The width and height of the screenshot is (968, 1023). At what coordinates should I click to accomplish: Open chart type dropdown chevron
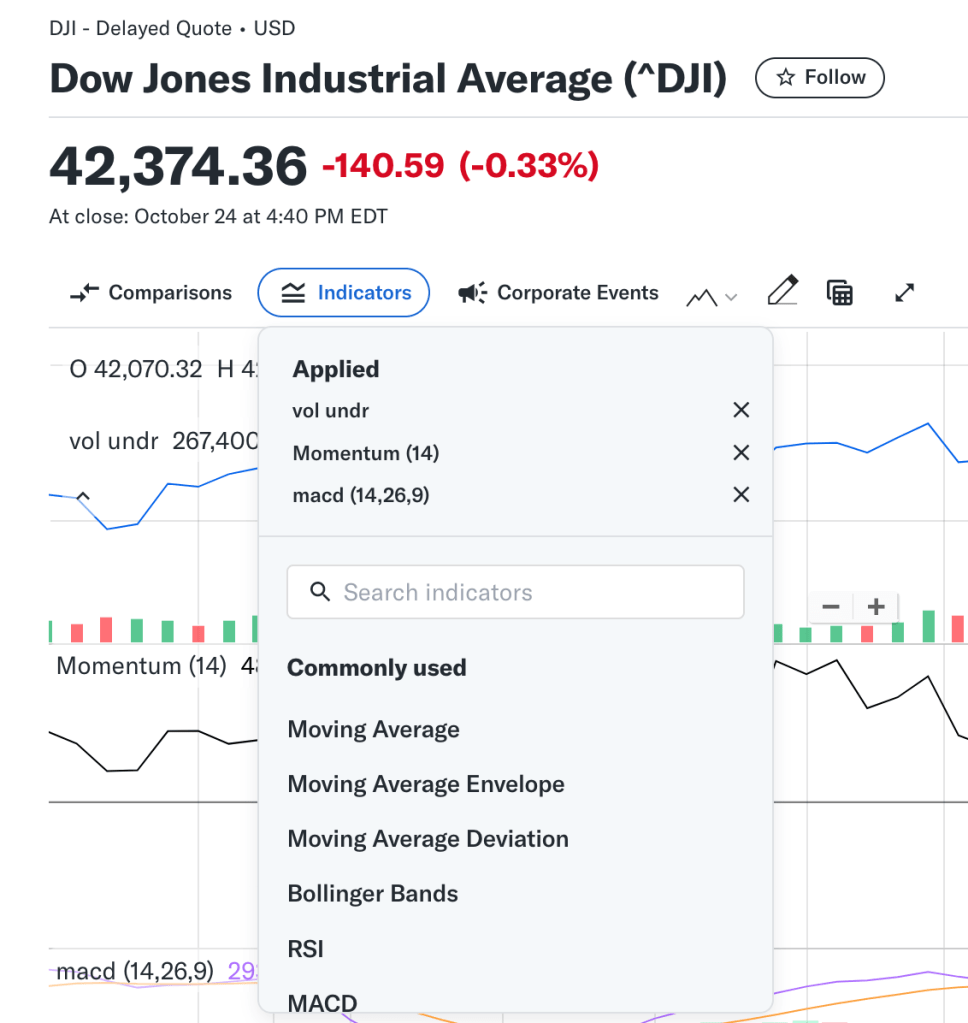click(x=731, y=297)
